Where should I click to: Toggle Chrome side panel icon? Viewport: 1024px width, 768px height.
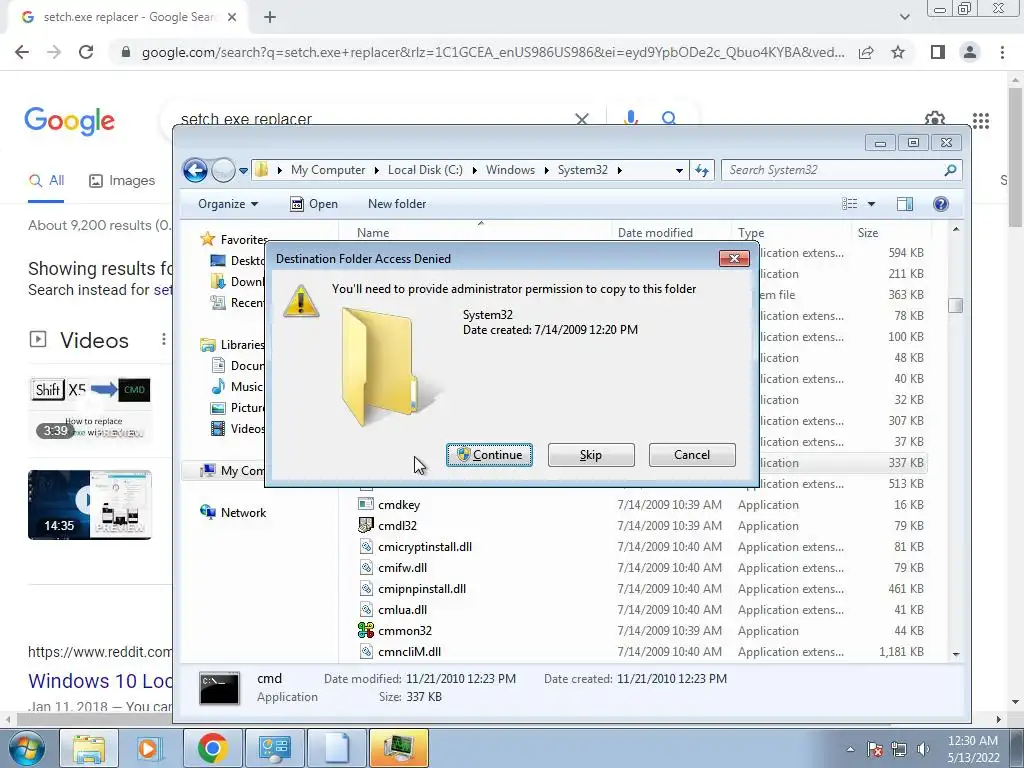point(938,52)
